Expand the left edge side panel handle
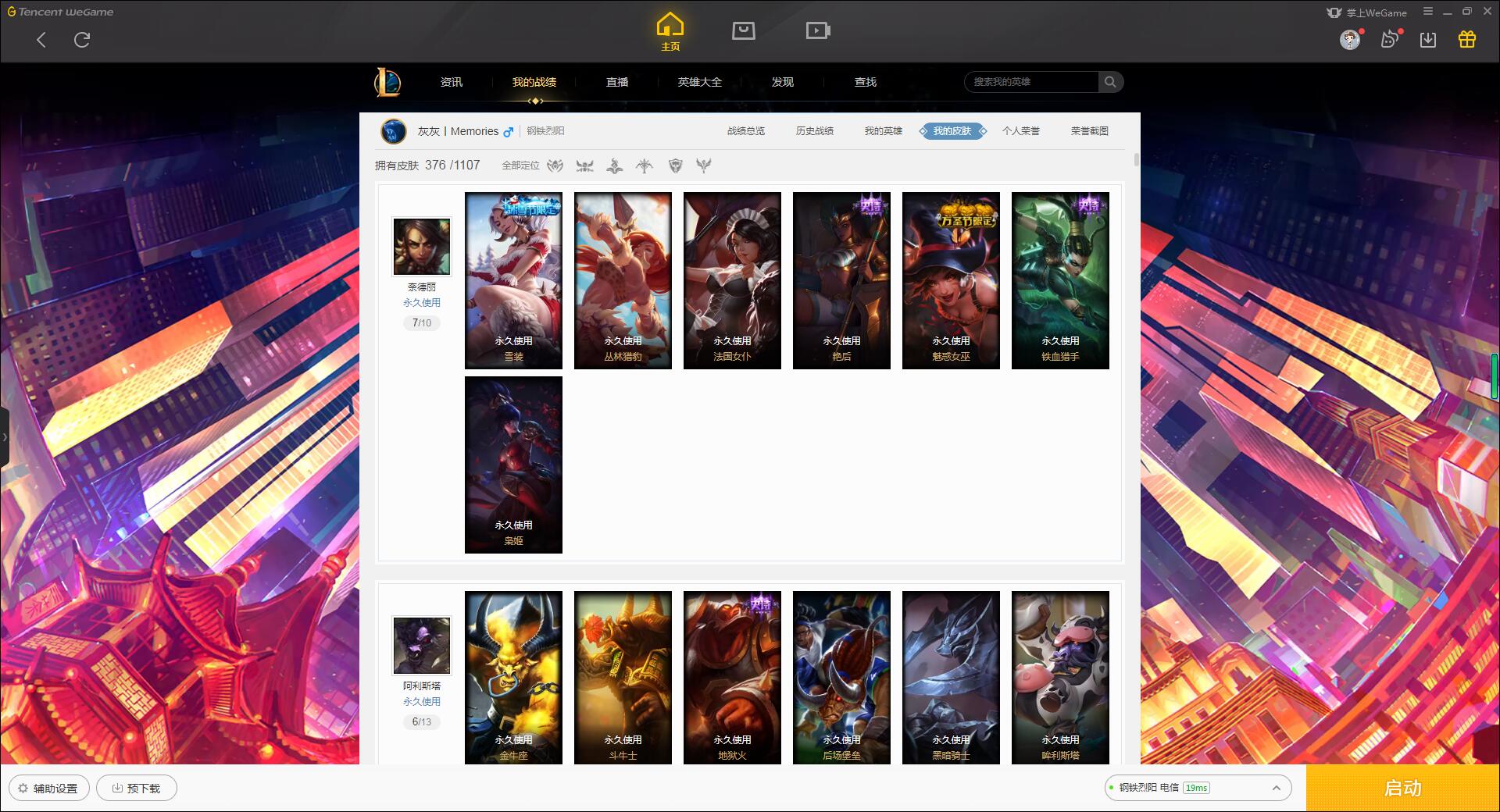Screen dimensions: 1500x812 (x=5, y=437)
